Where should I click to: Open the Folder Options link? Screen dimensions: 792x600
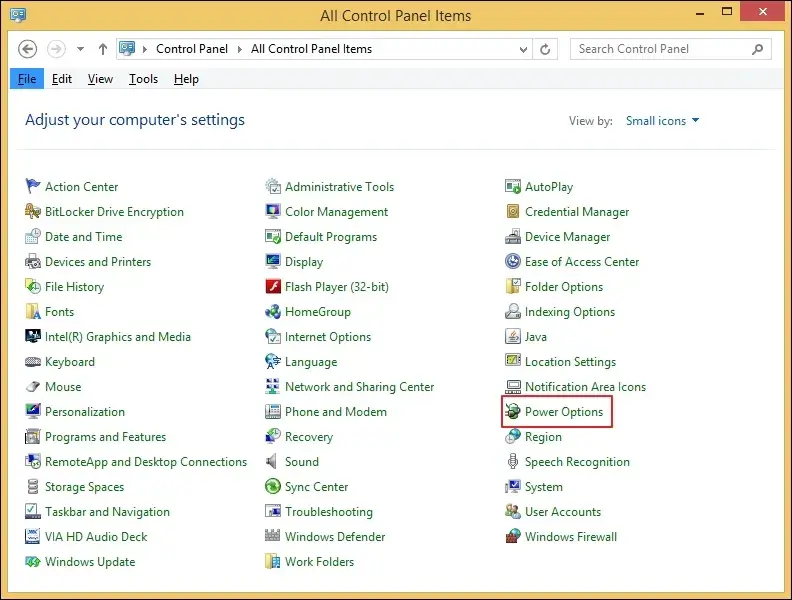click(x=564, y=286)
